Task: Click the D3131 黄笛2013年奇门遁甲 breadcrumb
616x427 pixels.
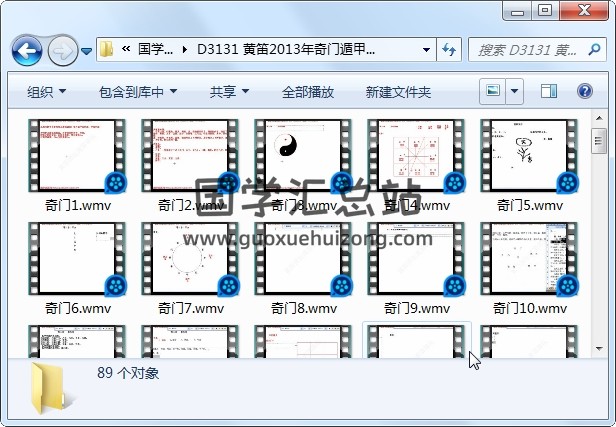Action: [286, 49]
